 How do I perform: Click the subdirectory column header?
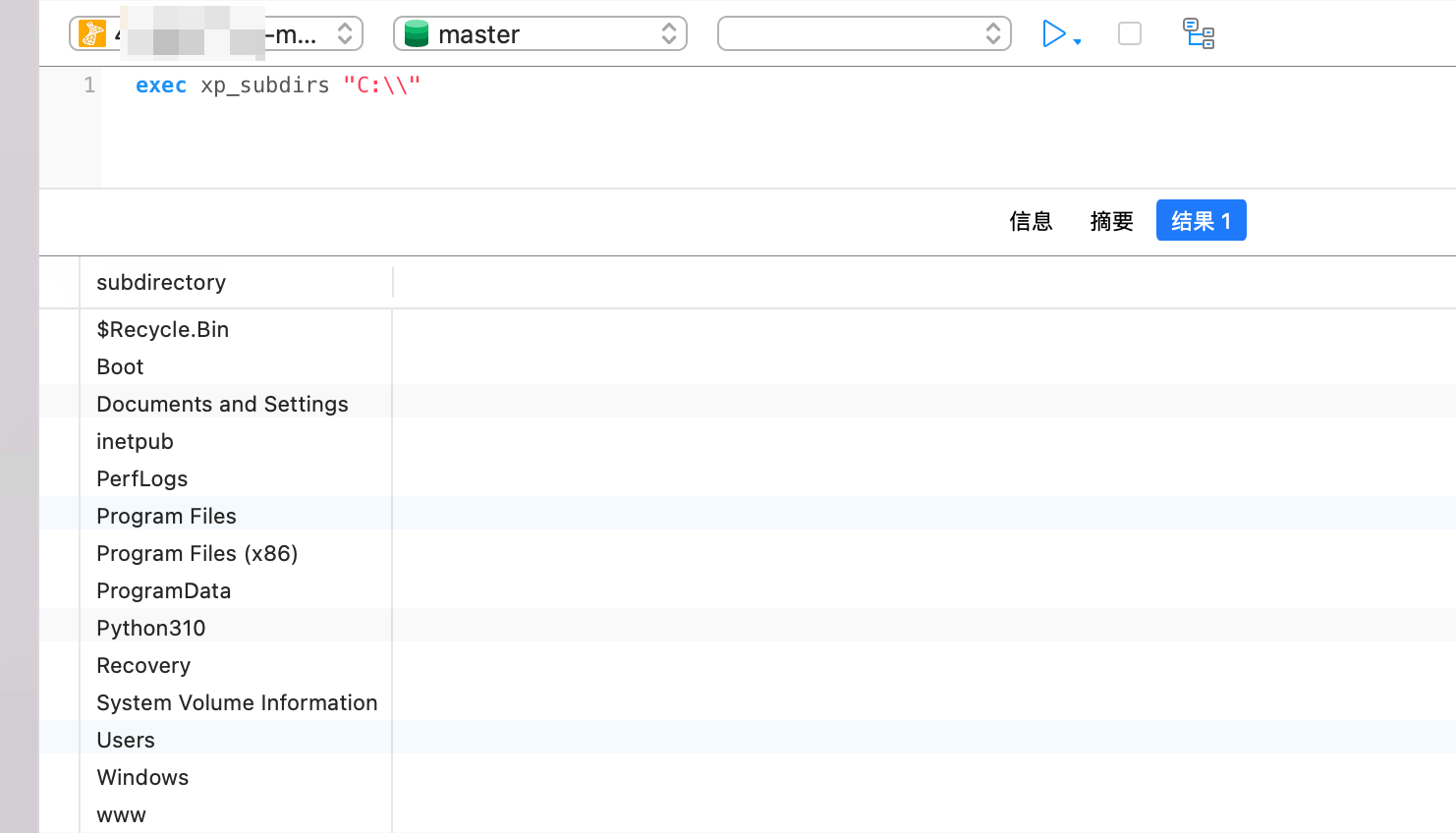[x=161, y=283]
